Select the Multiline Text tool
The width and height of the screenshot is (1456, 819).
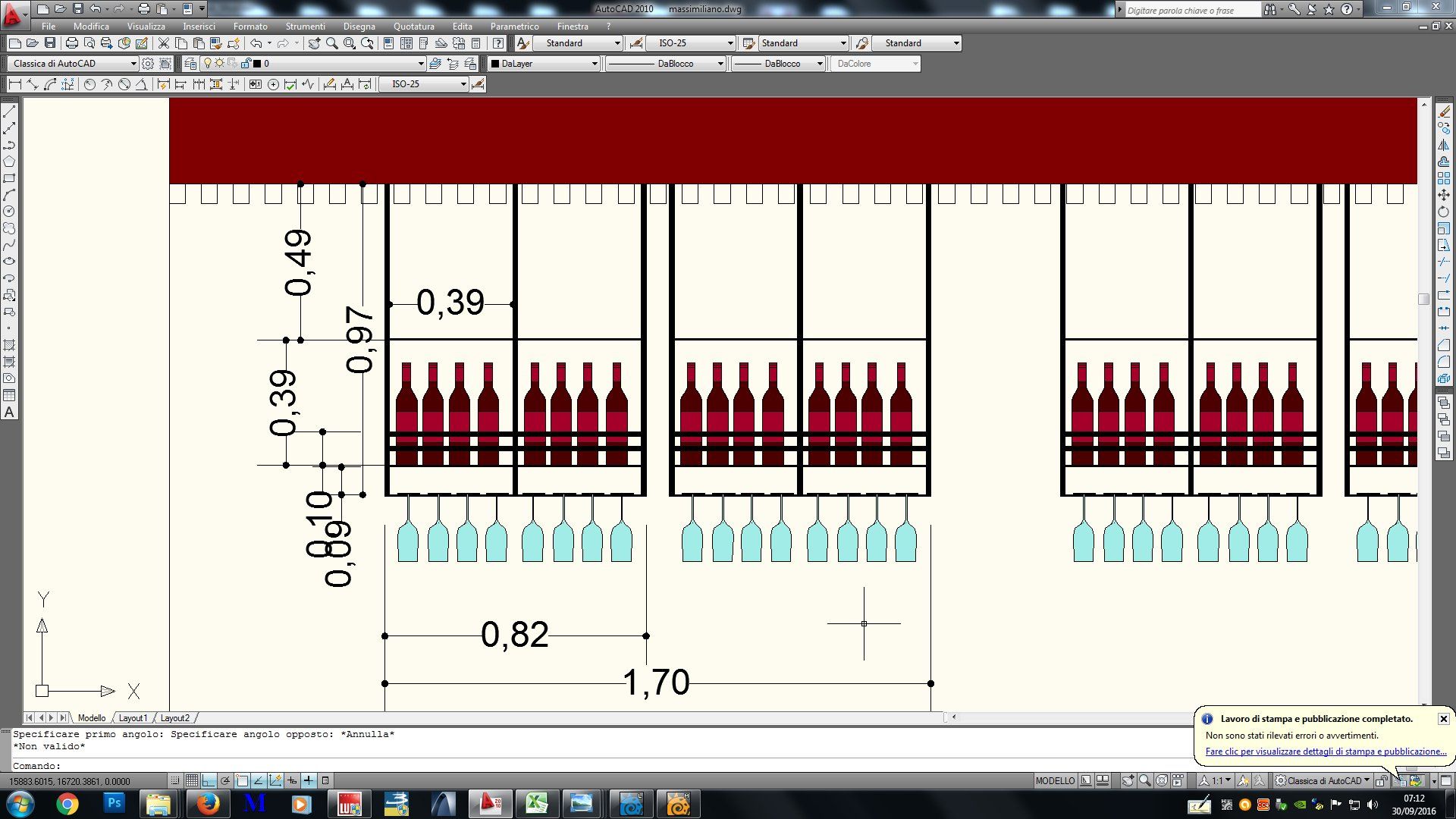pos(9,413)
